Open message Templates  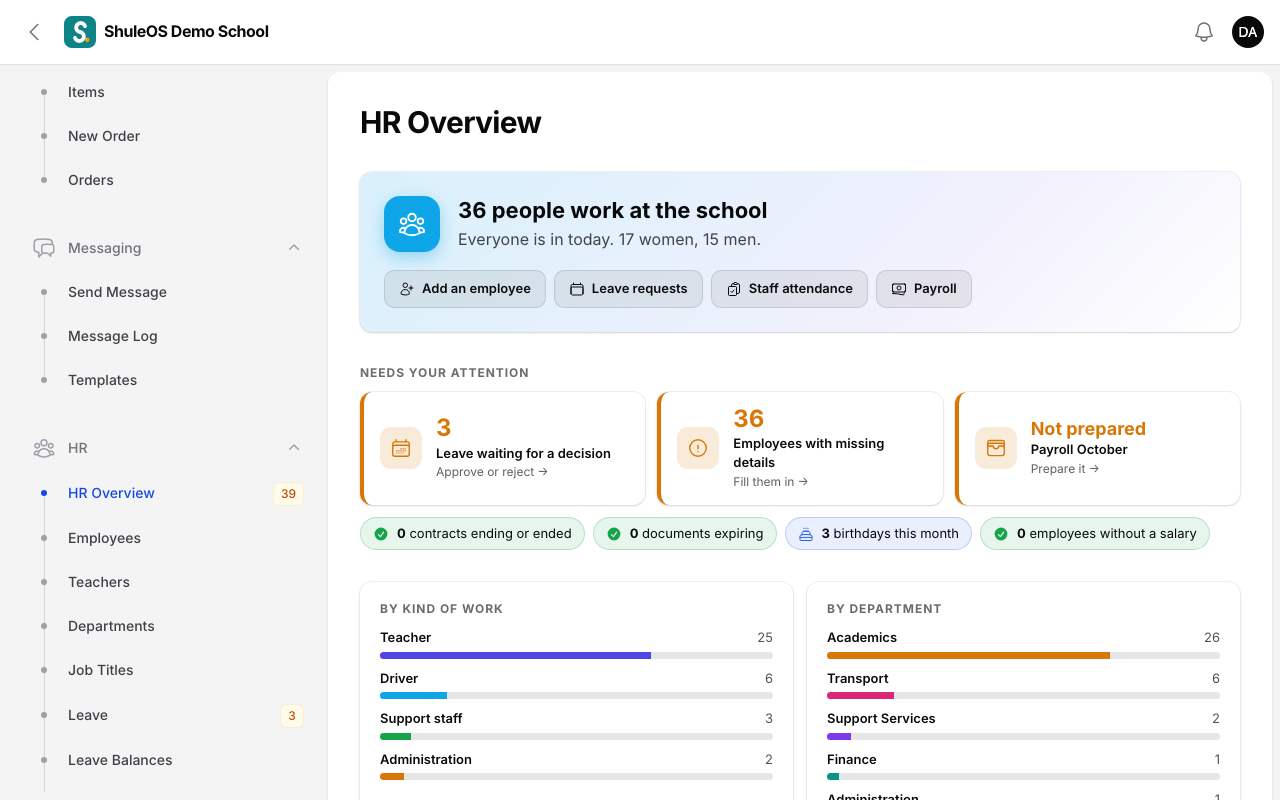(102, 380)
